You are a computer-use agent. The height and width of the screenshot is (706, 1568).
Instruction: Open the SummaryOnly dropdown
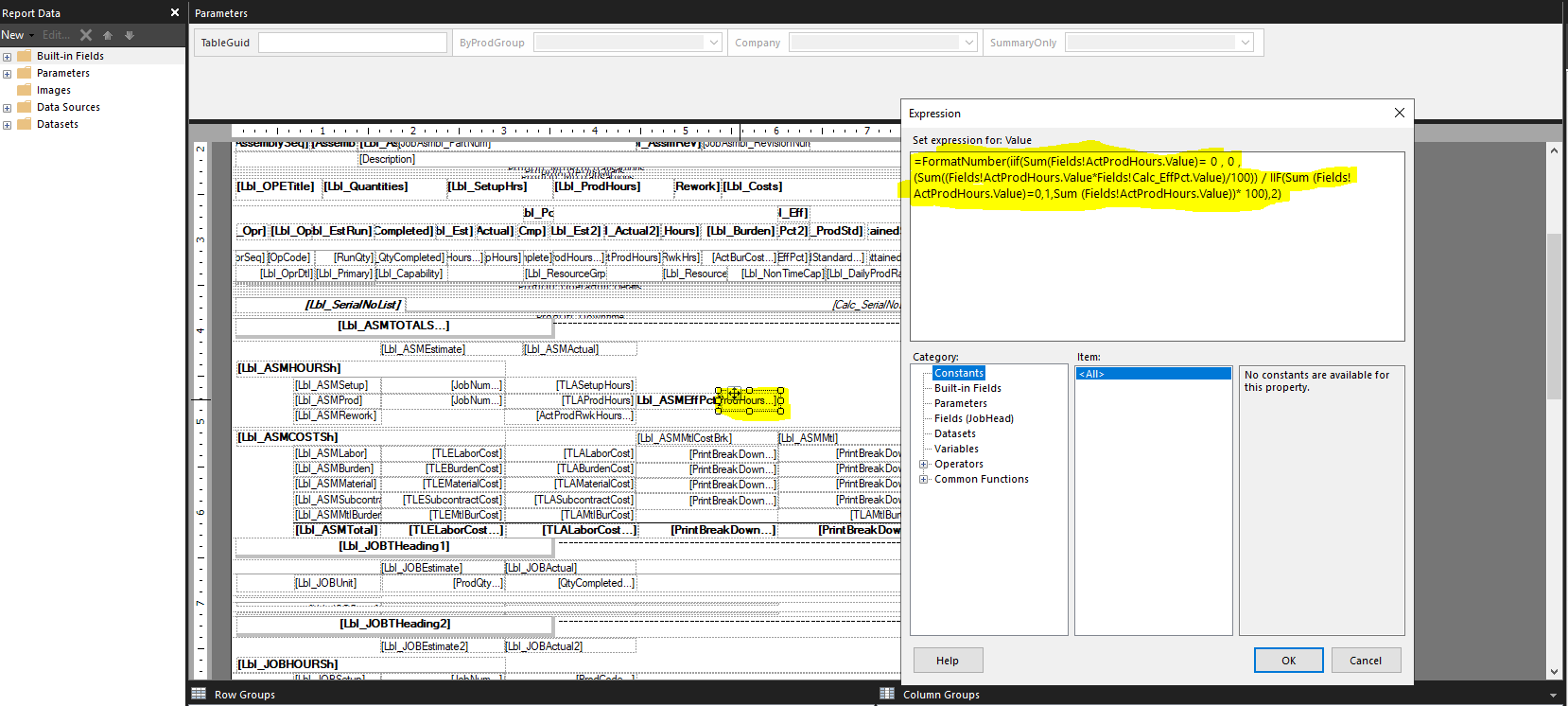(1246, 43)
